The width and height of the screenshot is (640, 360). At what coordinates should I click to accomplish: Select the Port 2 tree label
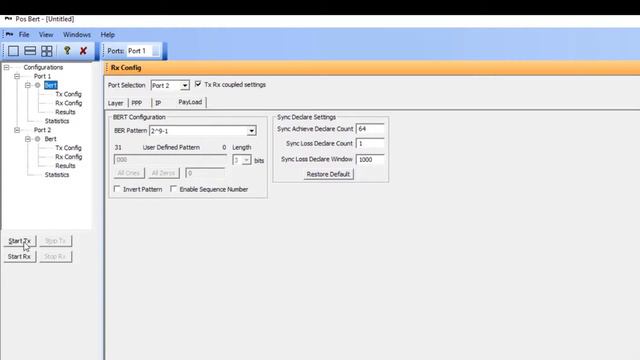point(42,130)
